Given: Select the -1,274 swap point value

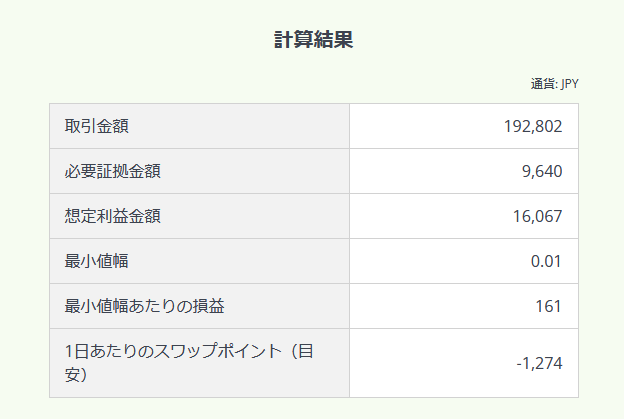Looking at the screenshot, I should pos(539,363).
